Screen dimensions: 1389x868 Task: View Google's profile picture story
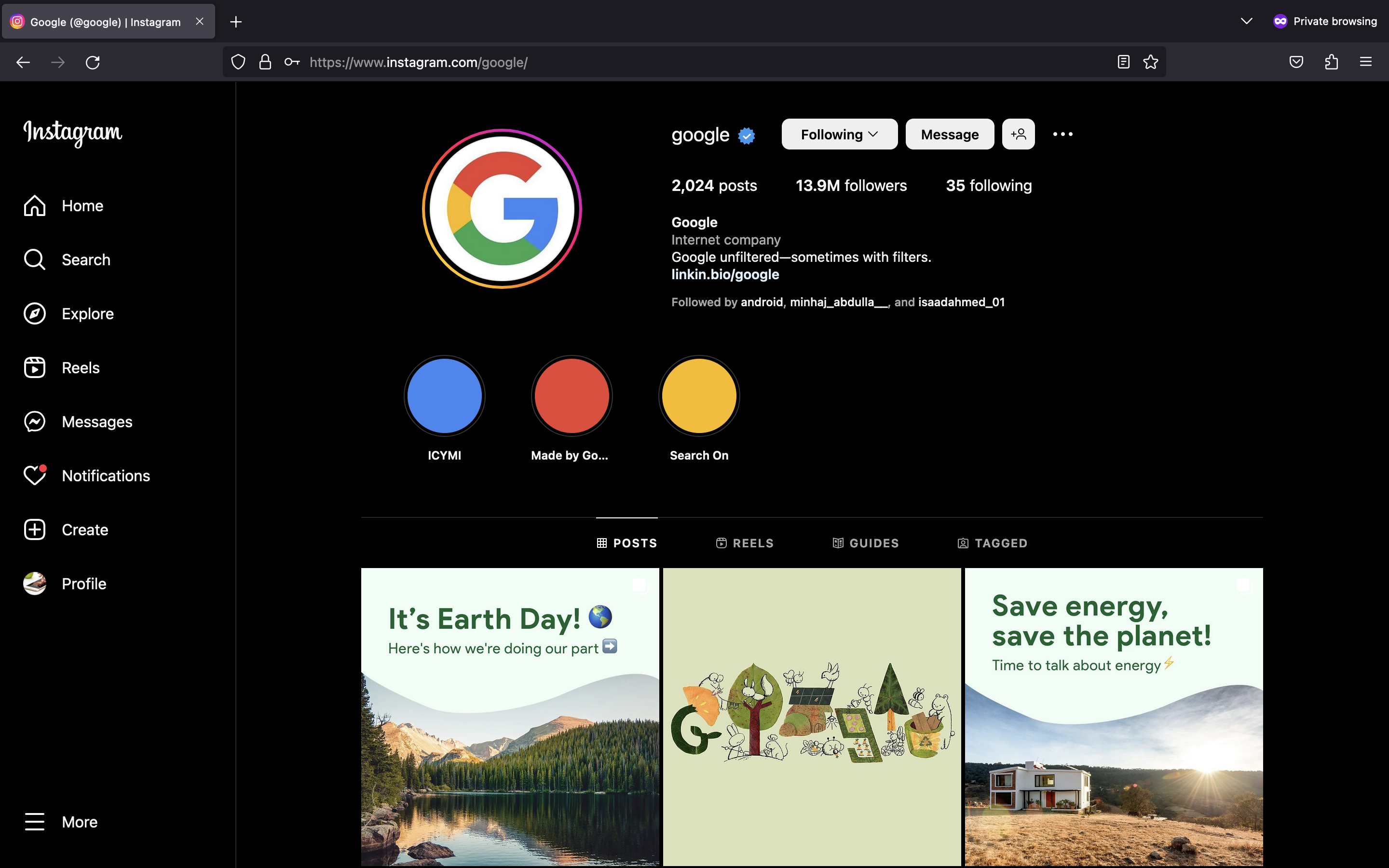click(x=502, y=208)
